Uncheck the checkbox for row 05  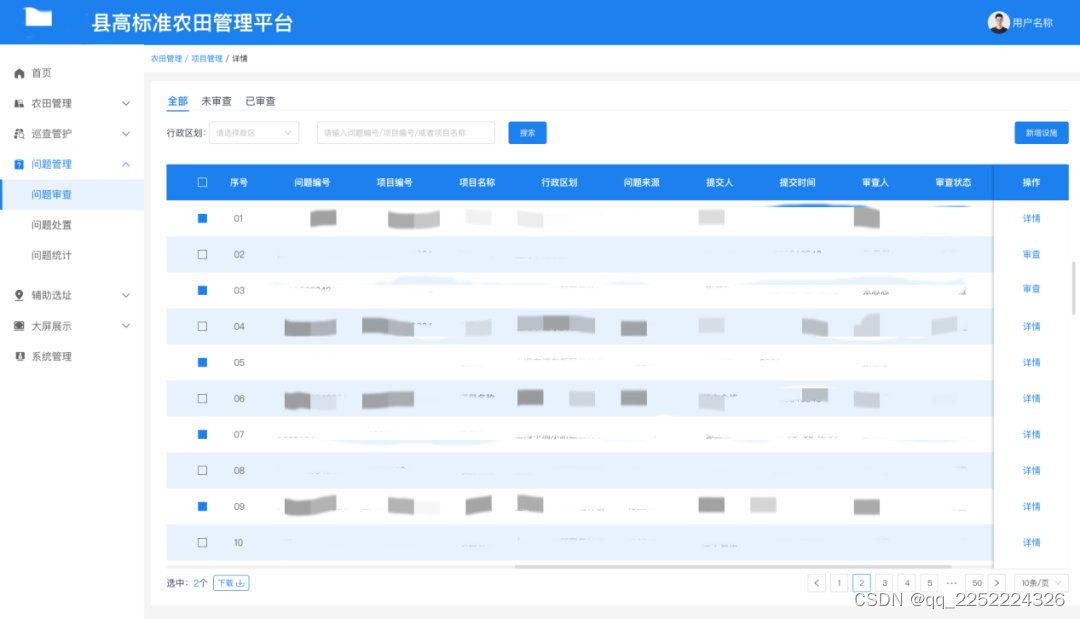coord(202,362)
